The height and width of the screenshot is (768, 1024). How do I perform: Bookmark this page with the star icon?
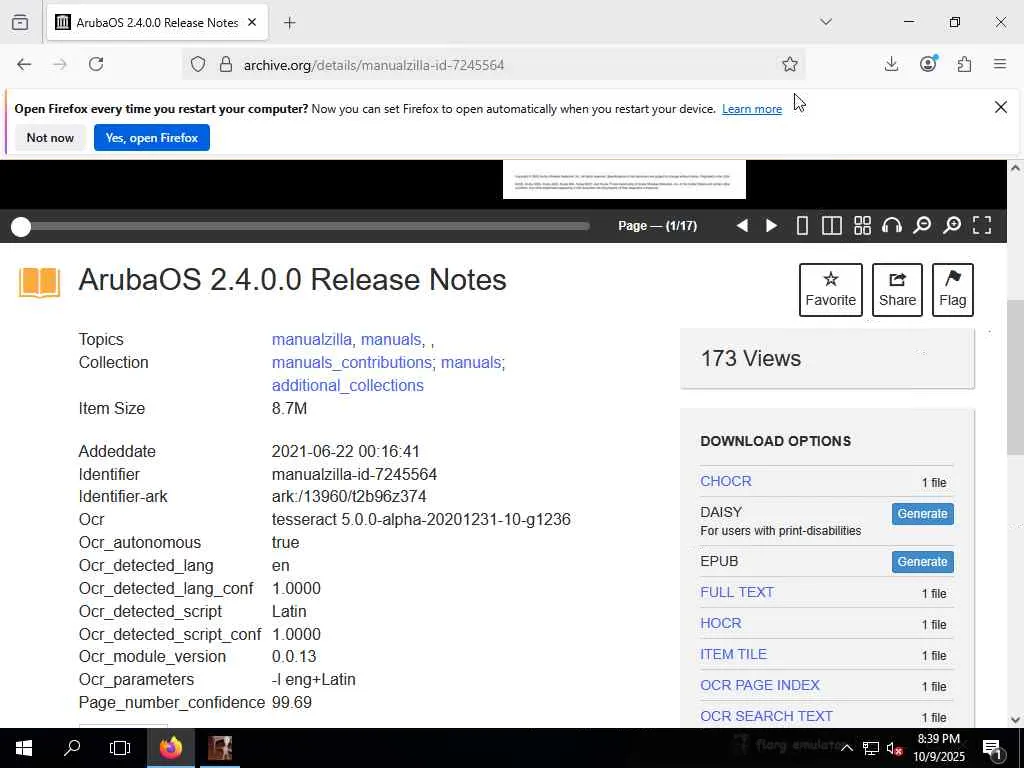pos(790,64)
